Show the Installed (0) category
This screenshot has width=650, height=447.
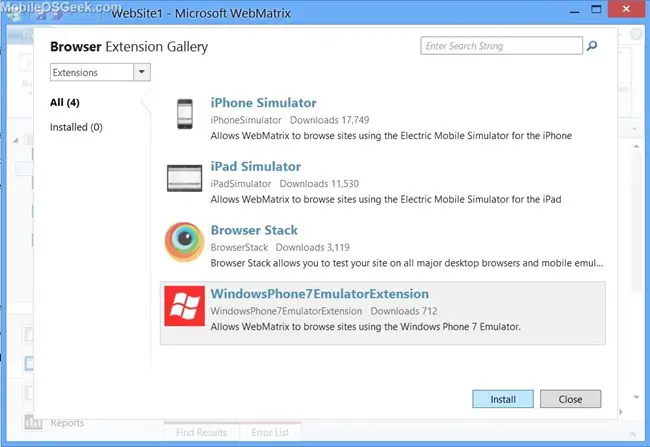coord(76,127)
